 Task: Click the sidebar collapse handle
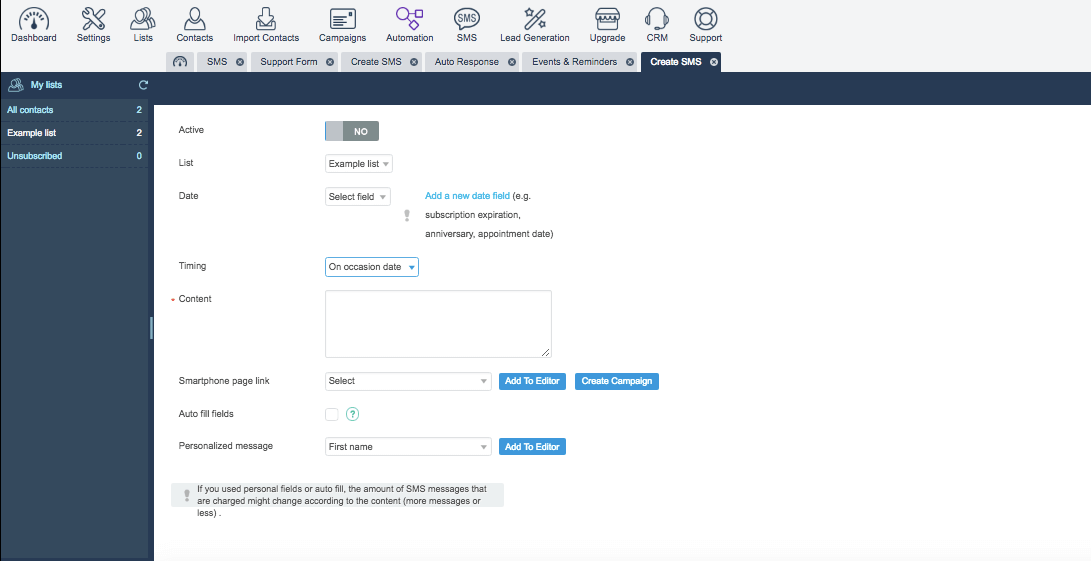tap(151, 328)
